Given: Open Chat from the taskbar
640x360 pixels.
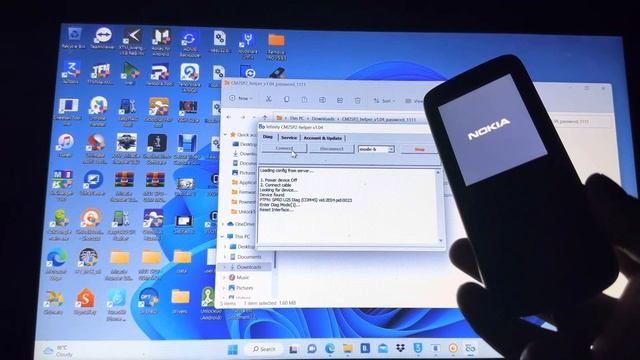Looking at the screenshot, I should pos(312,349).
